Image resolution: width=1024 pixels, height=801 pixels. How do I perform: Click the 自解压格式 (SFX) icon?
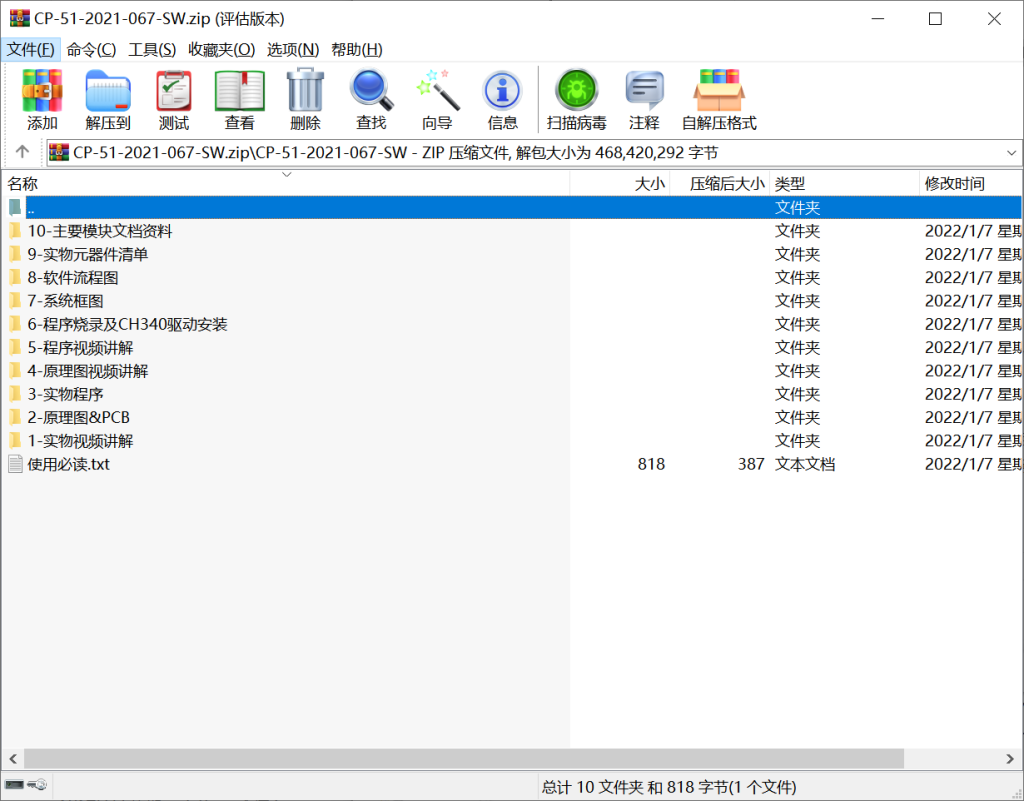pyautogui.click(x=719, y=99)
